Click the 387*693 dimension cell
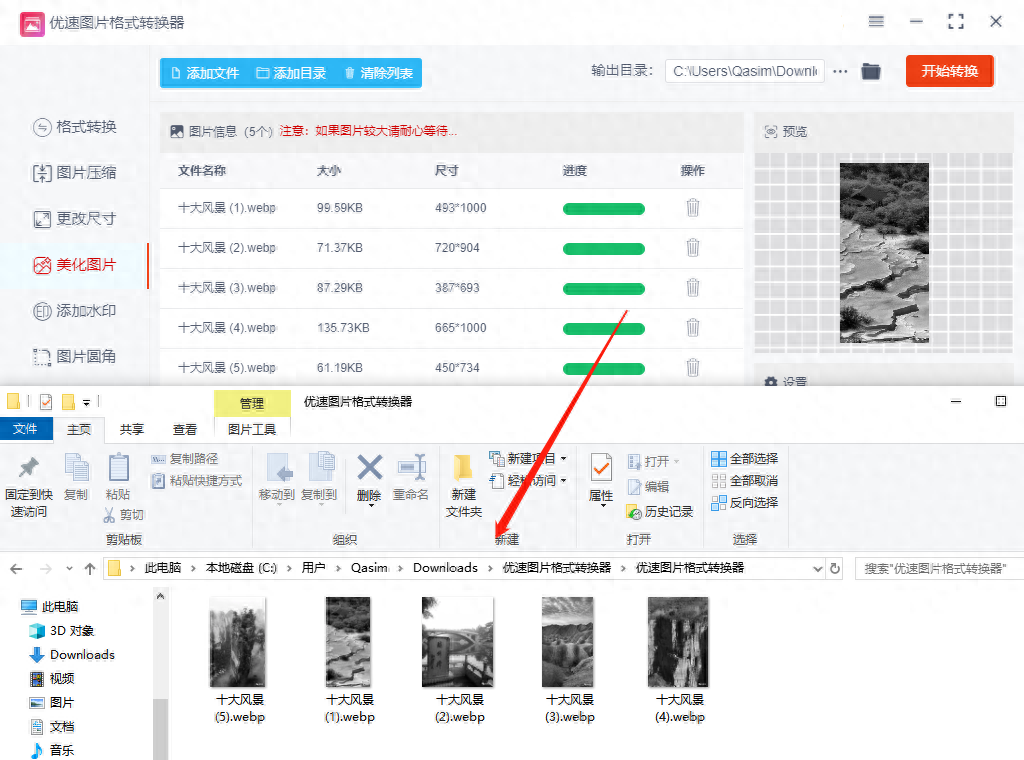The height and width of the screenshot is (760, 1024). (457, 288)
